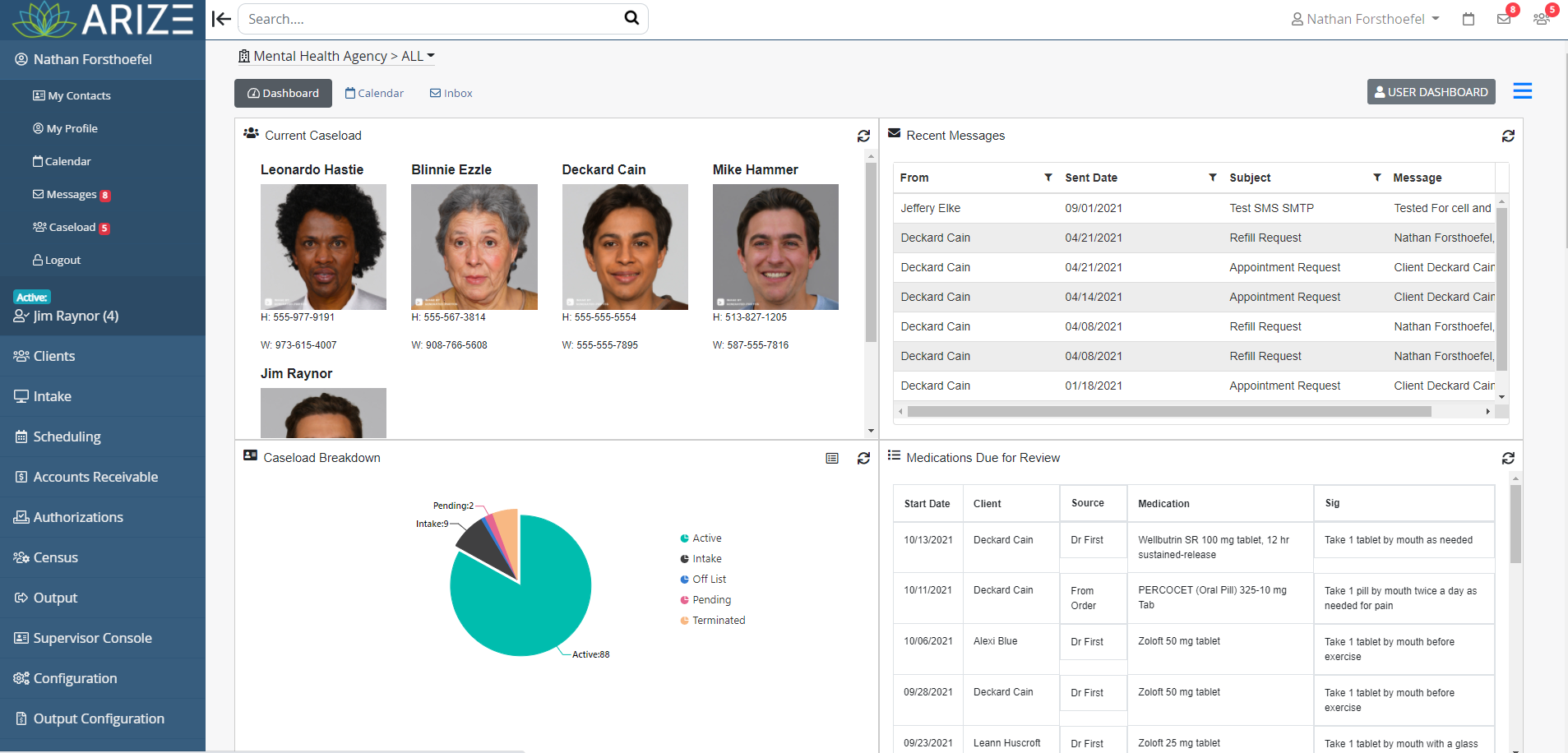Refresh the Current Caseload widget
This screenshot has width=1568, height=753.
(x=863, y=136)
